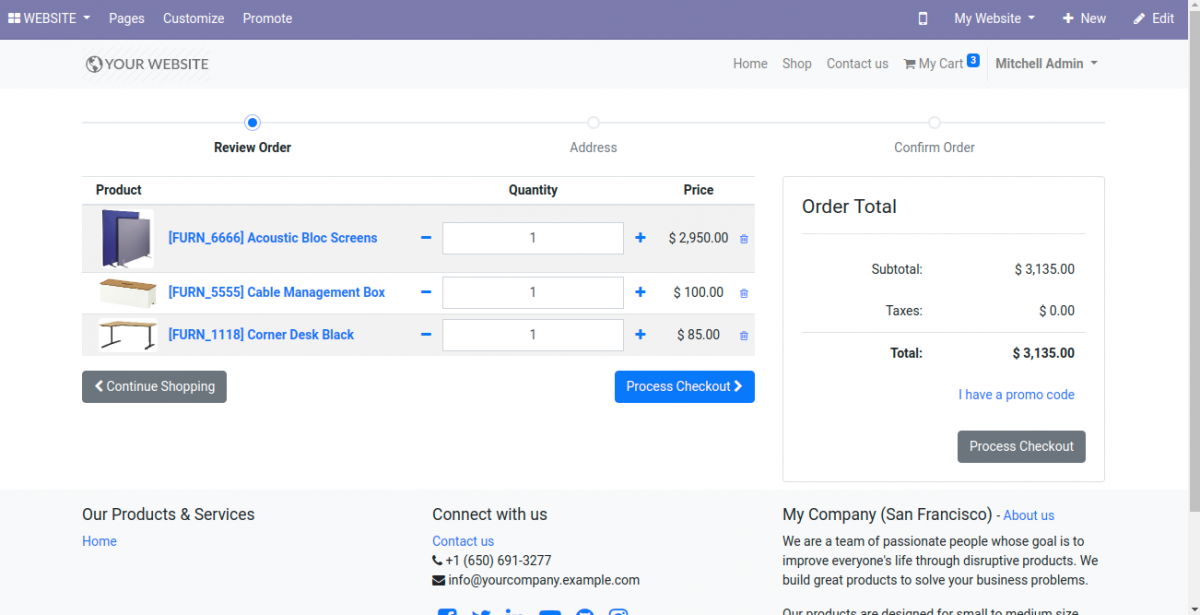Open the WEBSITE app switcher dropdown
This screenshot has width=1200, height=615.
(x=48, y=18)
